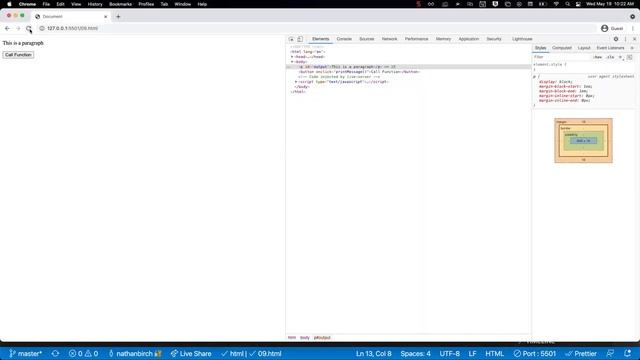Click the Port : 5501 live server item

535,354
